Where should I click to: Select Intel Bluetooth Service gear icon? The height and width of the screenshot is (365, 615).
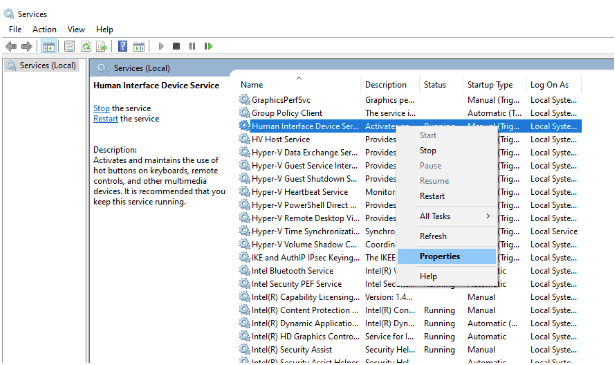coord(245,271)
